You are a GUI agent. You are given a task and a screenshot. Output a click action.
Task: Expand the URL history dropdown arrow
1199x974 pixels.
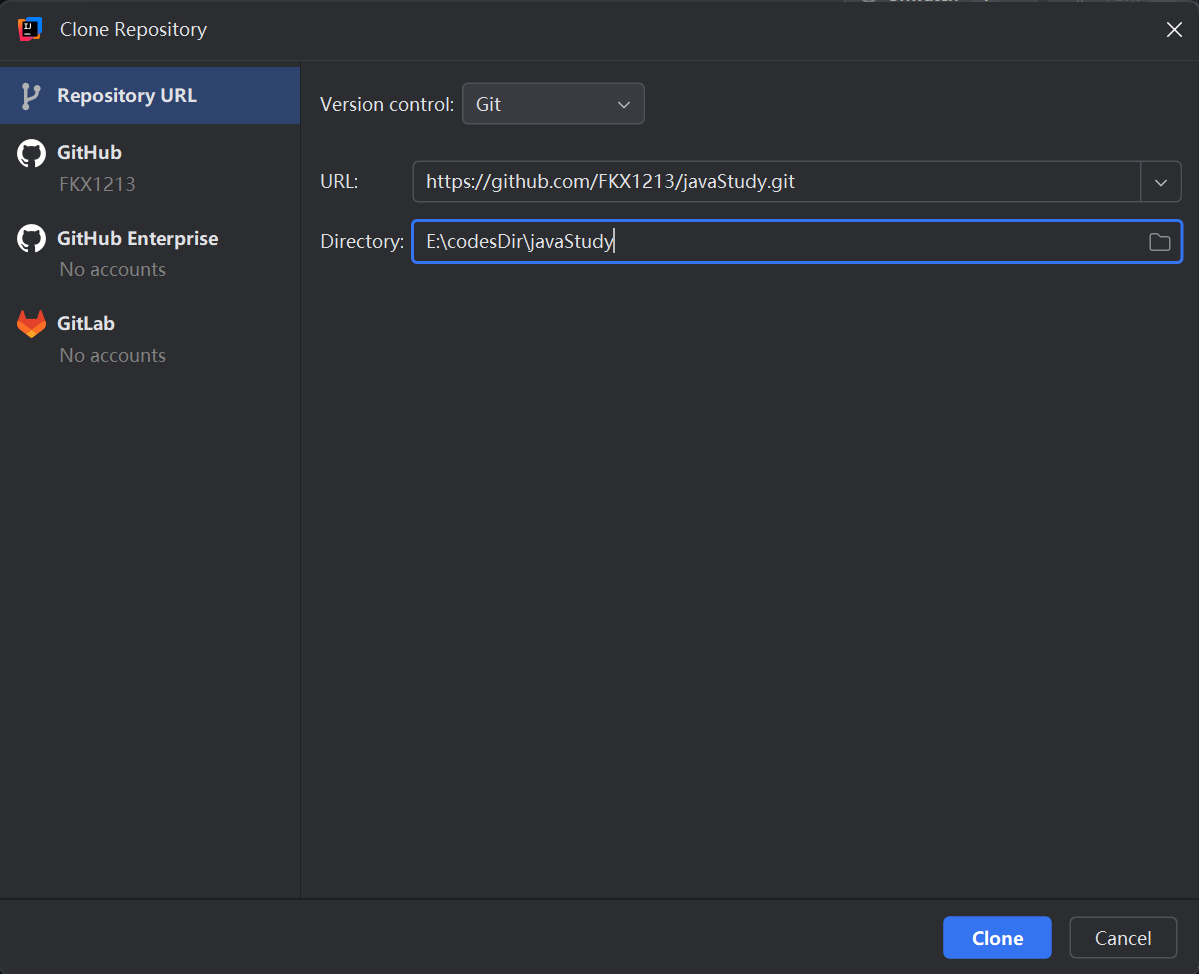pyautogui.click(x=1161, y=182)
